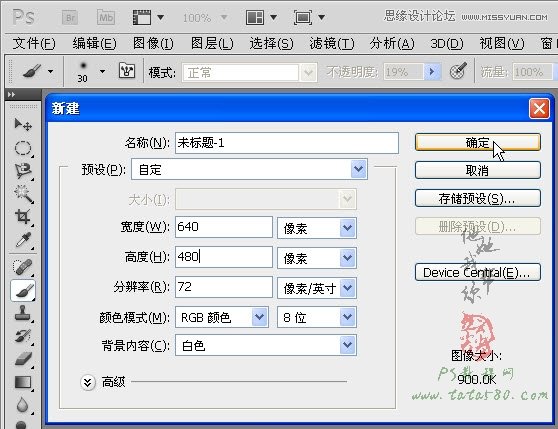558x429 pixels.
Task: Select the Spot Healing Brush tool
Action: coord(23,267)
